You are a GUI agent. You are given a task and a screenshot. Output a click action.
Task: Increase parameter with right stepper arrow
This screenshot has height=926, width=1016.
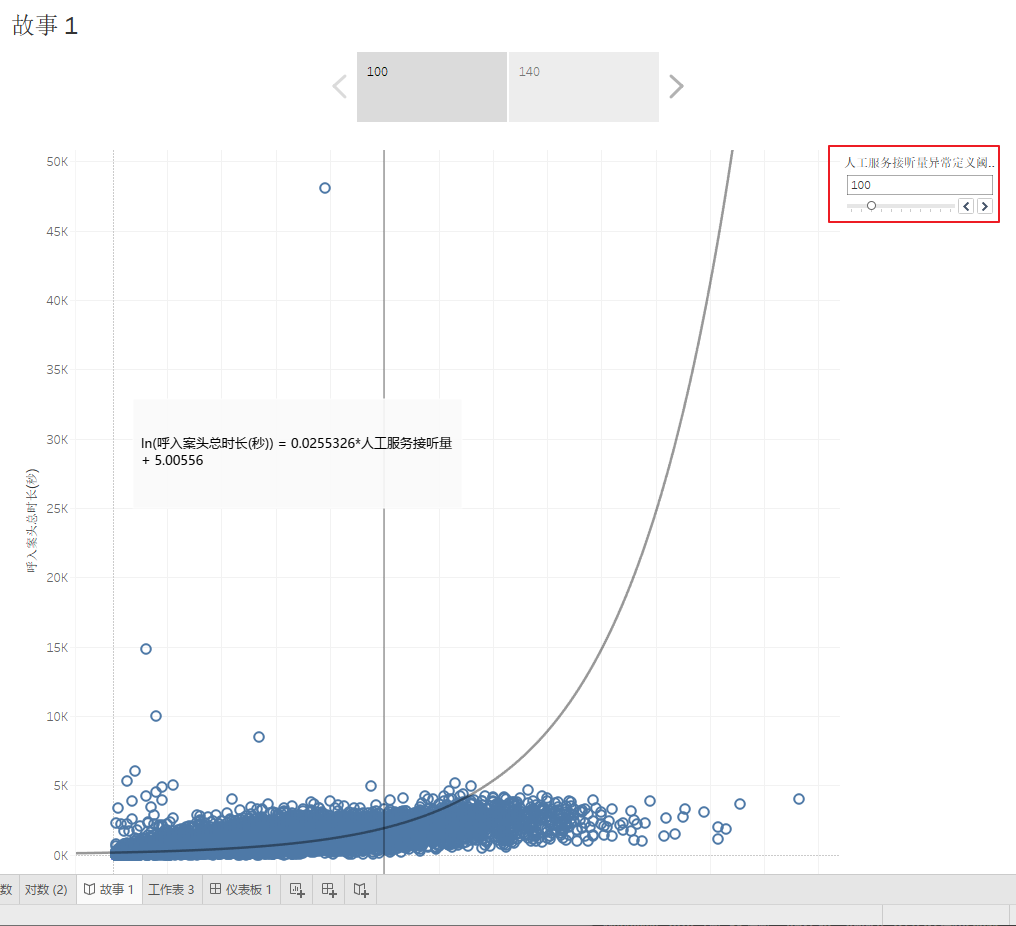(x=985, y=206)
